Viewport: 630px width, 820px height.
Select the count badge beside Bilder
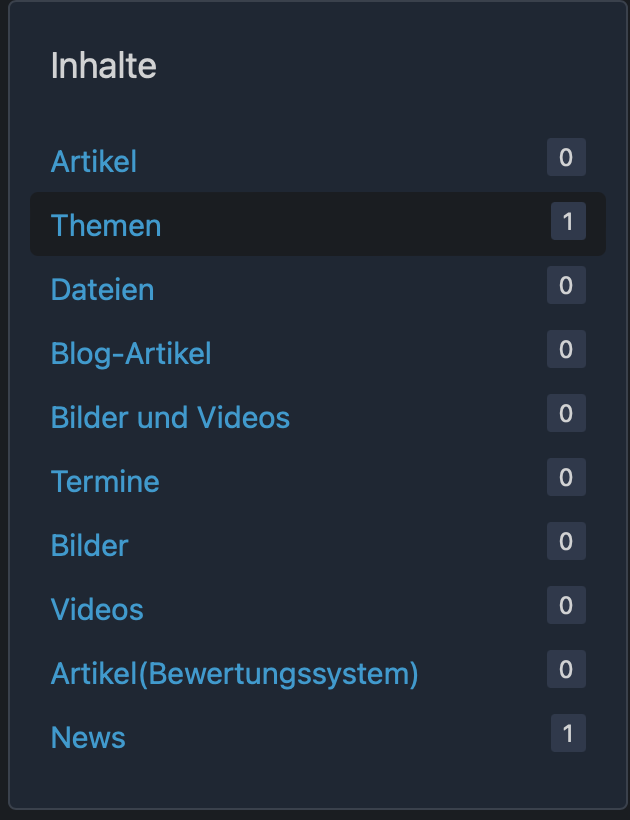click(x=566, y=542)
